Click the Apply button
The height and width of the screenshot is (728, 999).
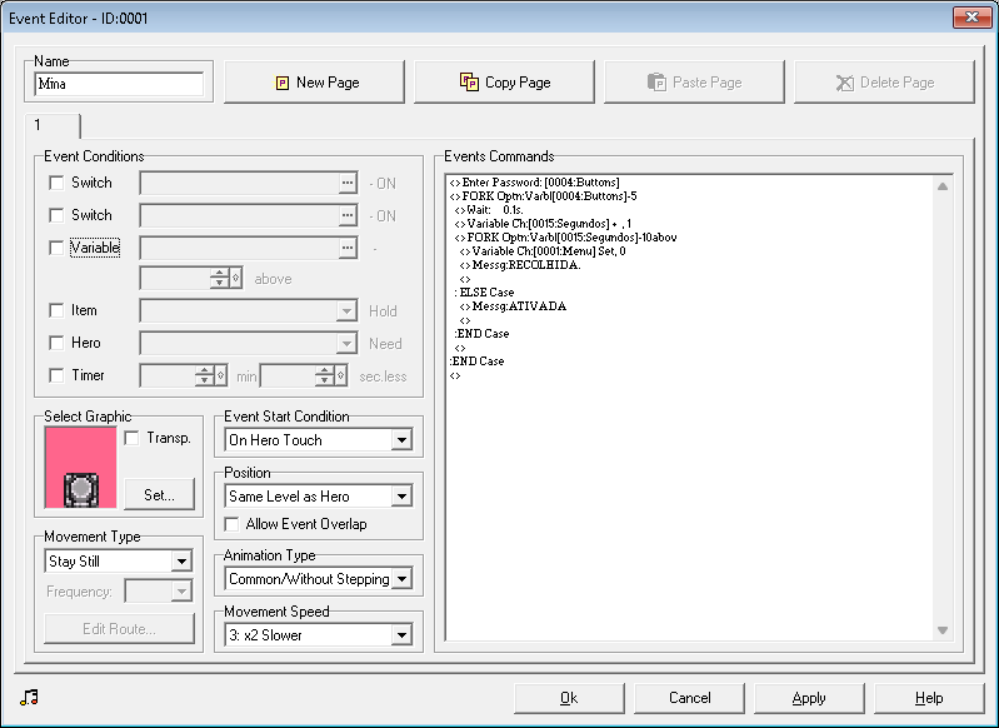809,698
